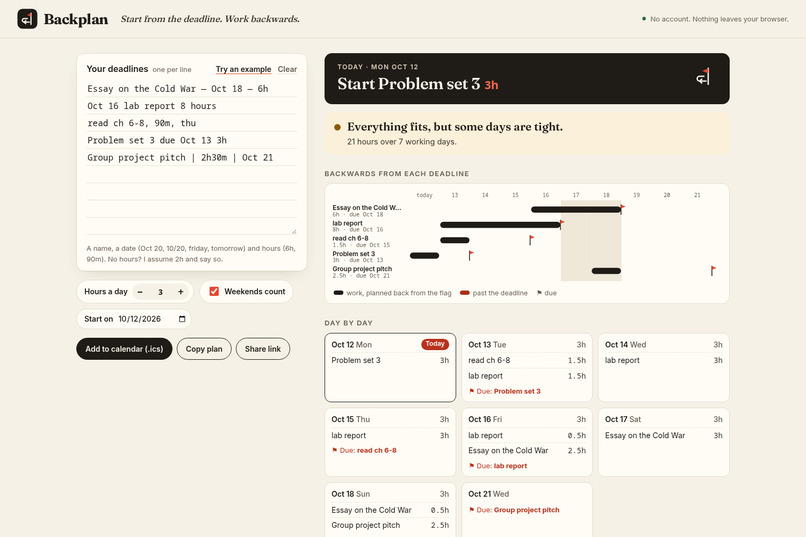Open the calendar picker icon in Start on field
Image resolution: width=806 pixels, height=537 pixels.
[182, 319]
